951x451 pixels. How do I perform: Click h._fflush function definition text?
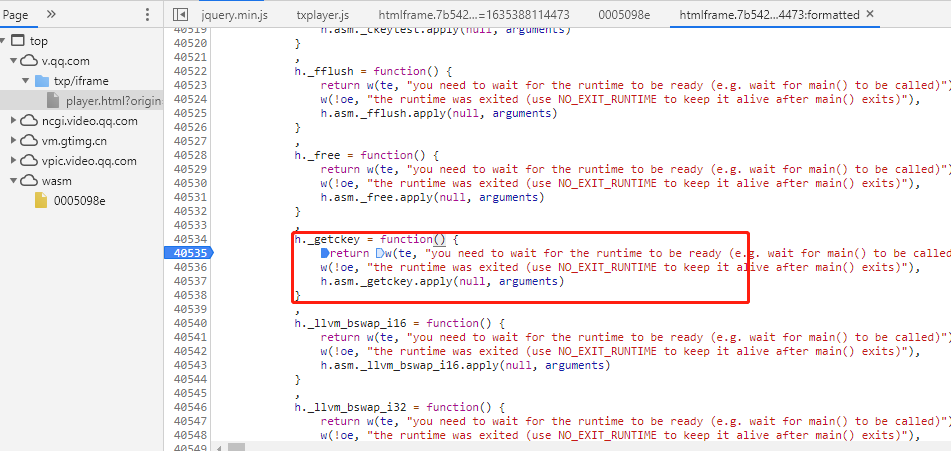click(372, 71)
